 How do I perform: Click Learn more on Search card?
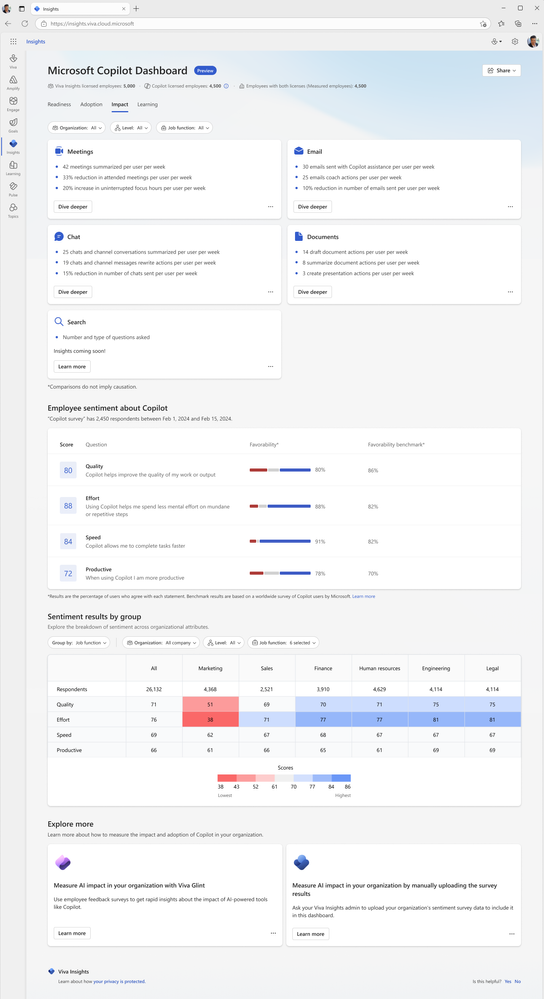(72, 366)
